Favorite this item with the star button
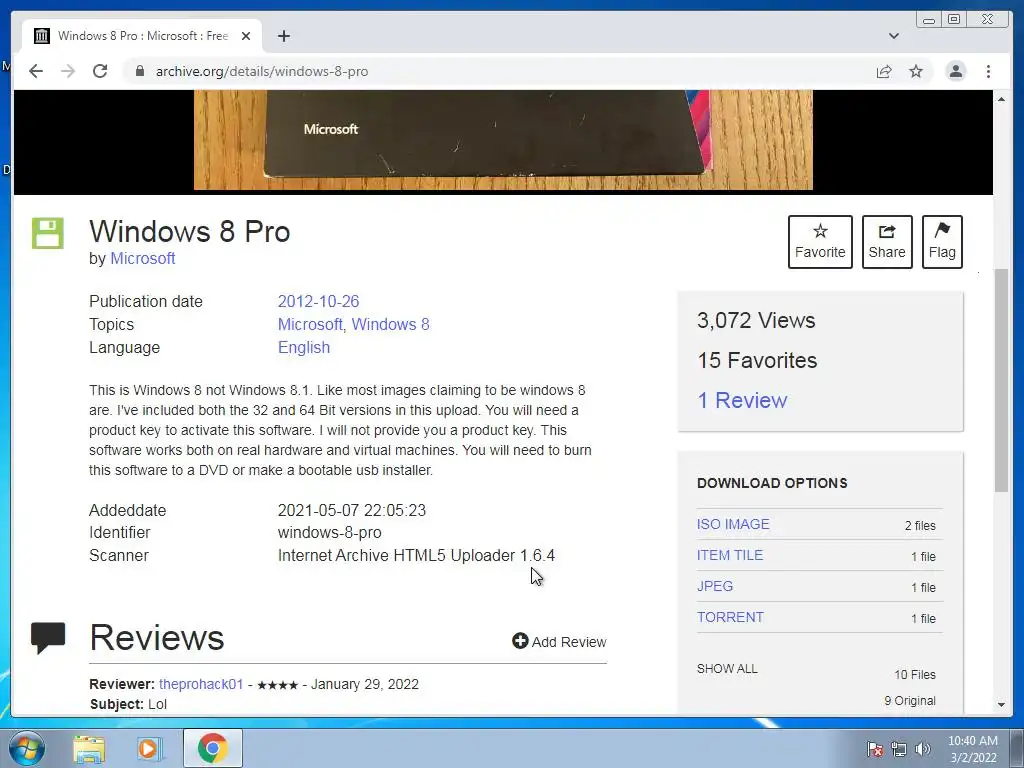 820,242
